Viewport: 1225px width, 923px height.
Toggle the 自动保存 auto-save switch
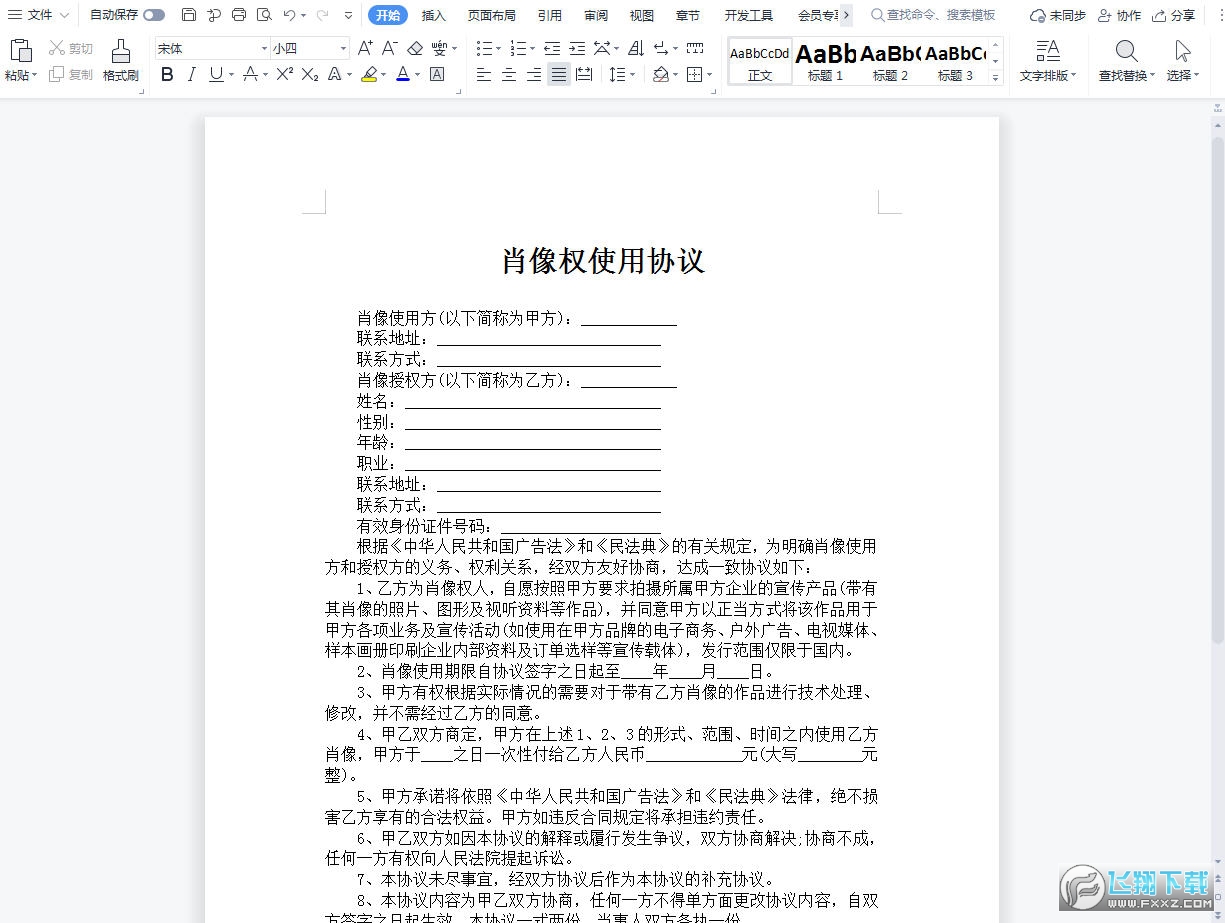[x=154, y=15]
